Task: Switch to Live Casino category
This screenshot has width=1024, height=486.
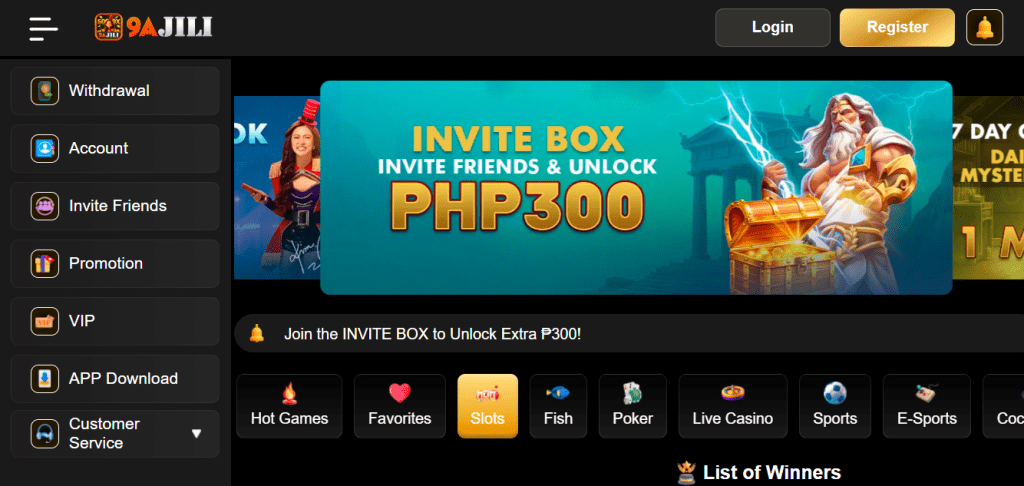Action: pyautogui.click(x=733, y=406)
